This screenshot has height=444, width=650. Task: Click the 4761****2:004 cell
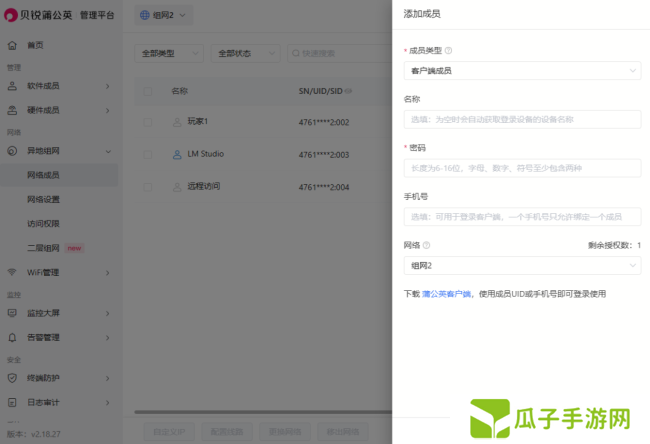tap(324, 187)
